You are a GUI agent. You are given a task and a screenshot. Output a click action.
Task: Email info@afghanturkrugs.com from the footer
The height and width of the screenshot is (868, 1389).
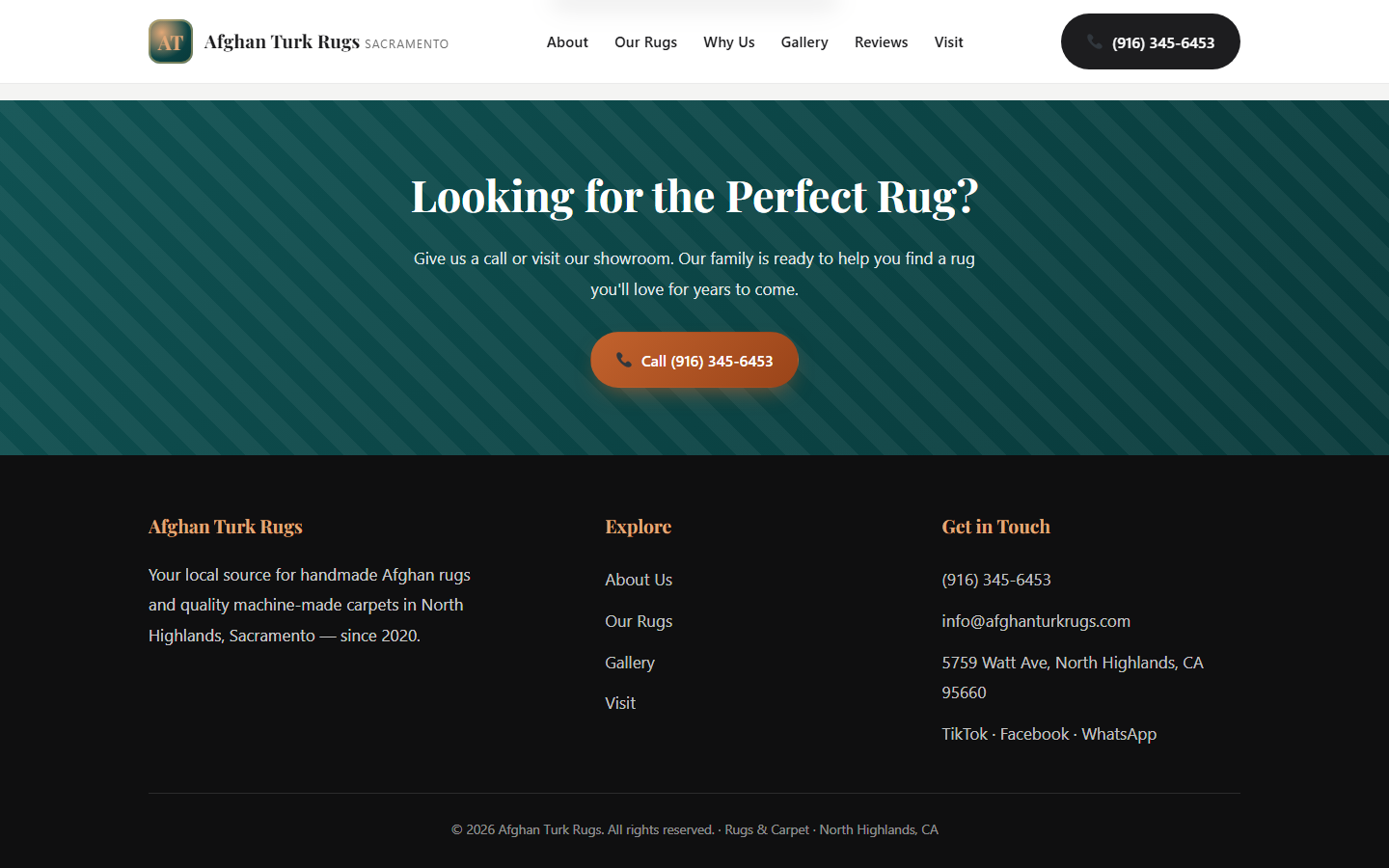1036,621
